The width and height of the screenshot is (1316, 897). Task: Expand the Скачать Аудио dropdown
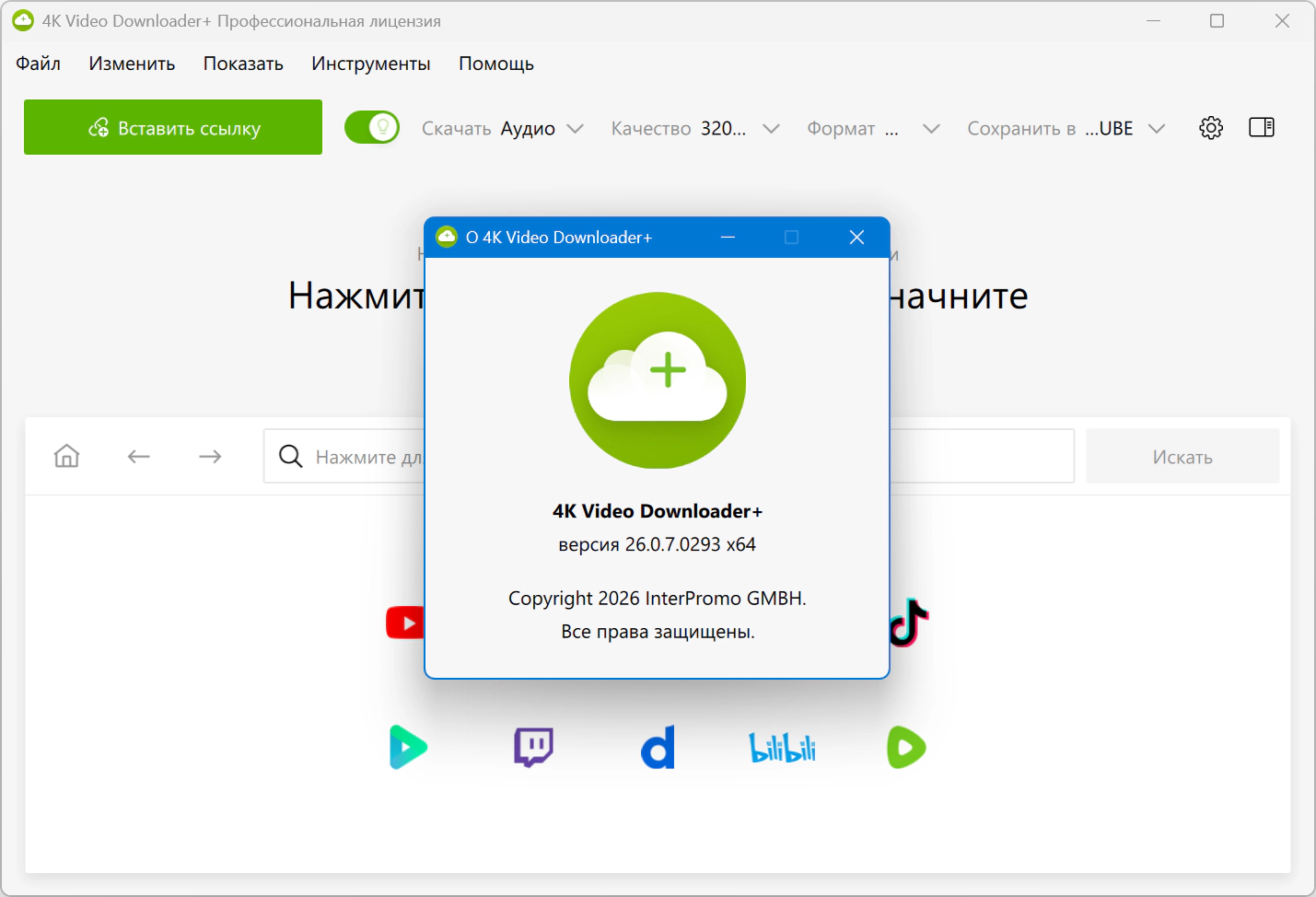pyautogui.click(x=503, y=129)
